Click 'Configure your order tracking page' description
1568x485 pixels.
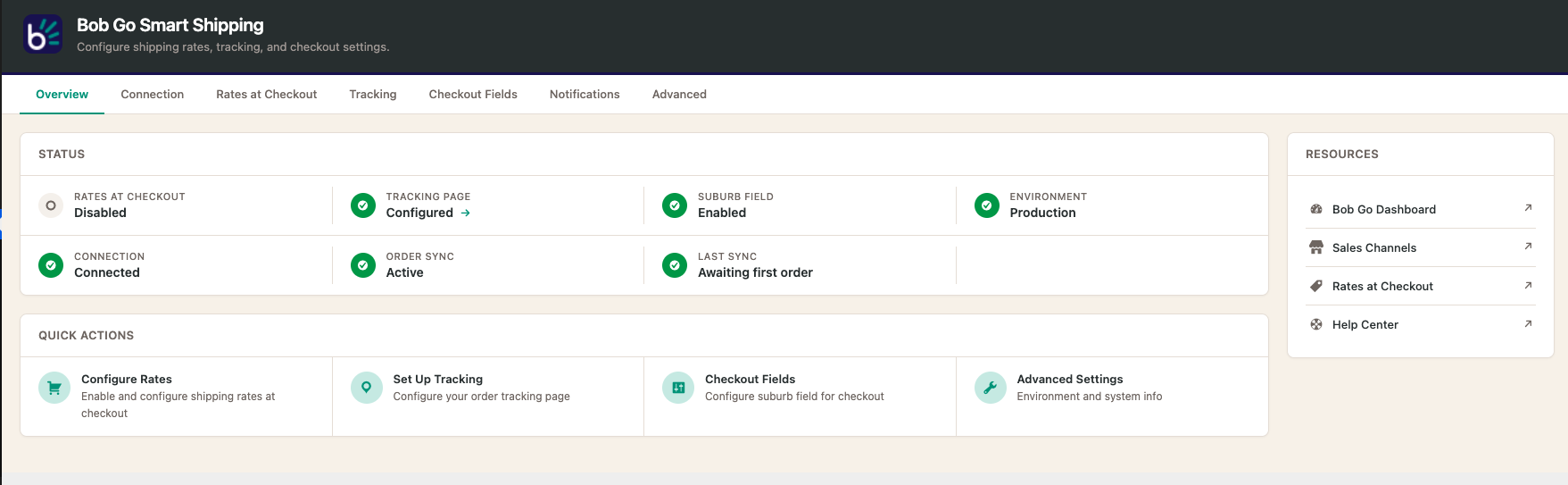[482, 397]
